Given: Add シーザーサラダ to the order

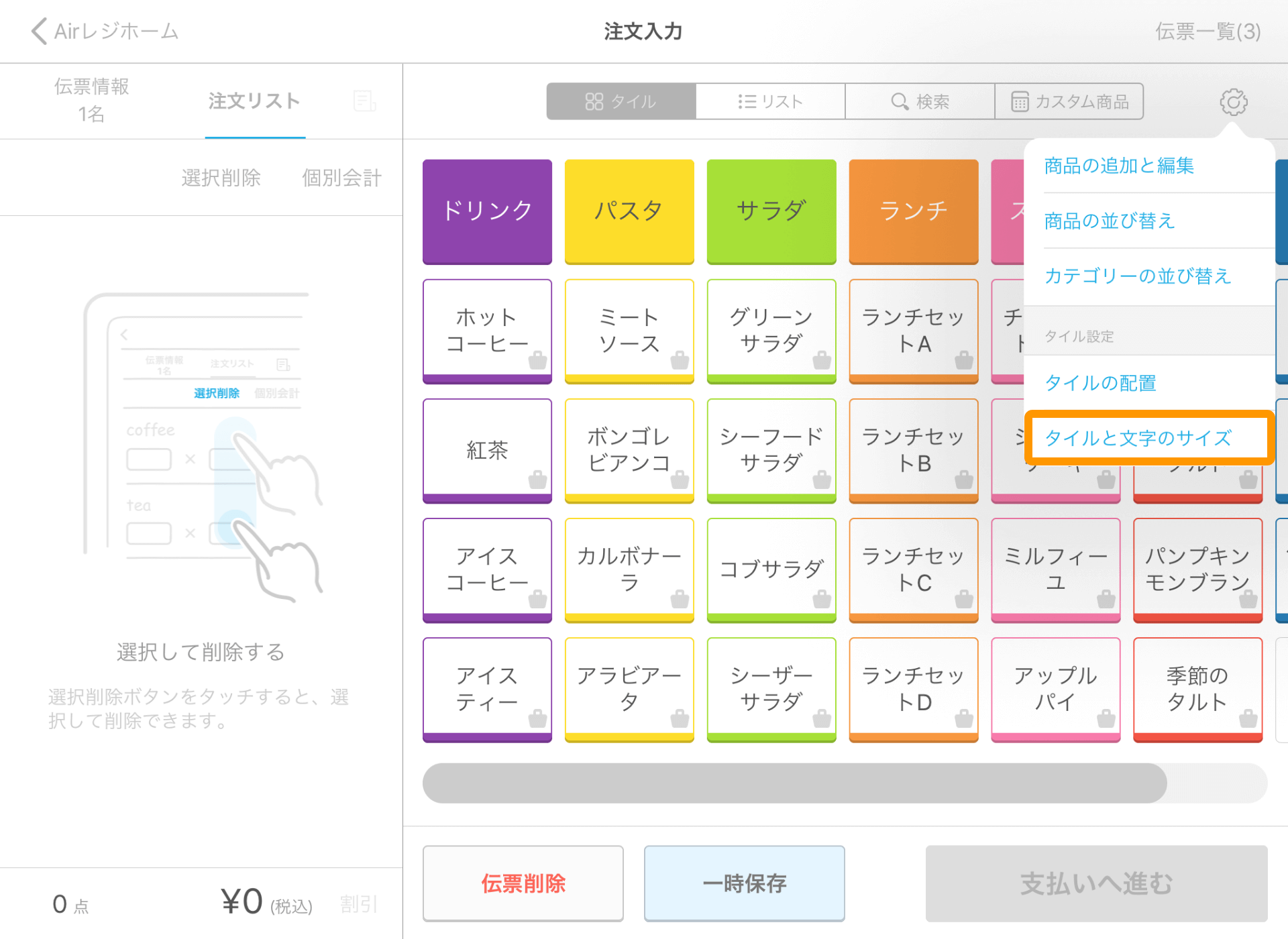Looking at the screenshot, I should point(771,689).
